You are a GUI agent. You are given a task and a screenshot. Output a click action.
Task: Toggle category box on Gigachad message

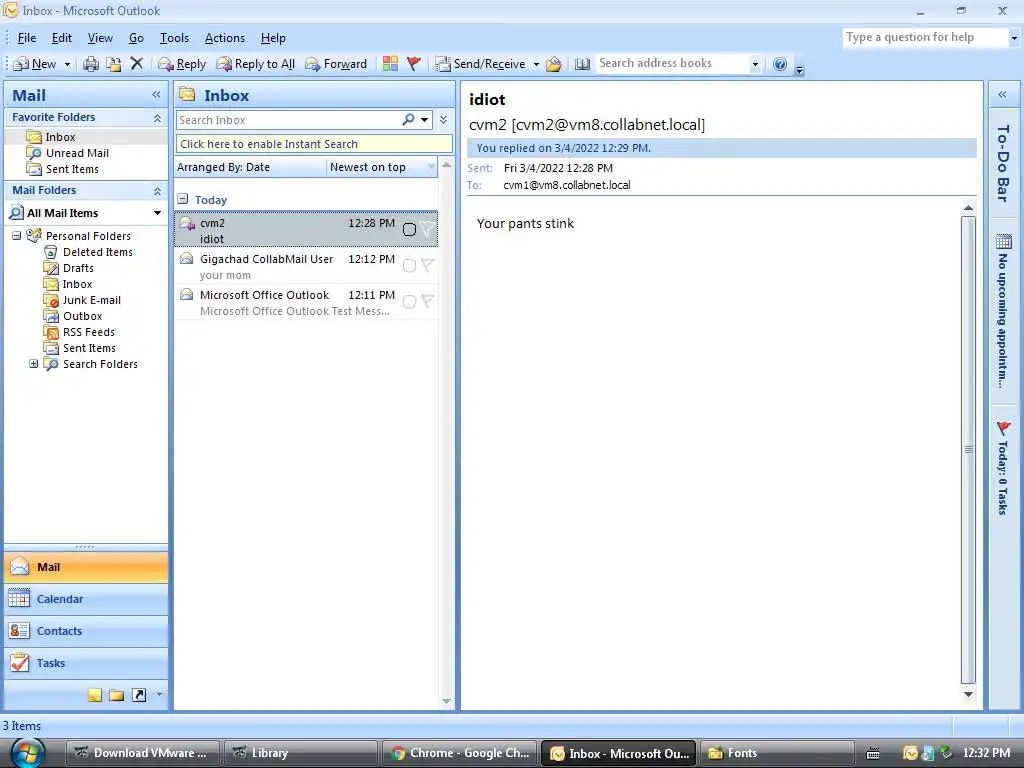click(409, 265)
